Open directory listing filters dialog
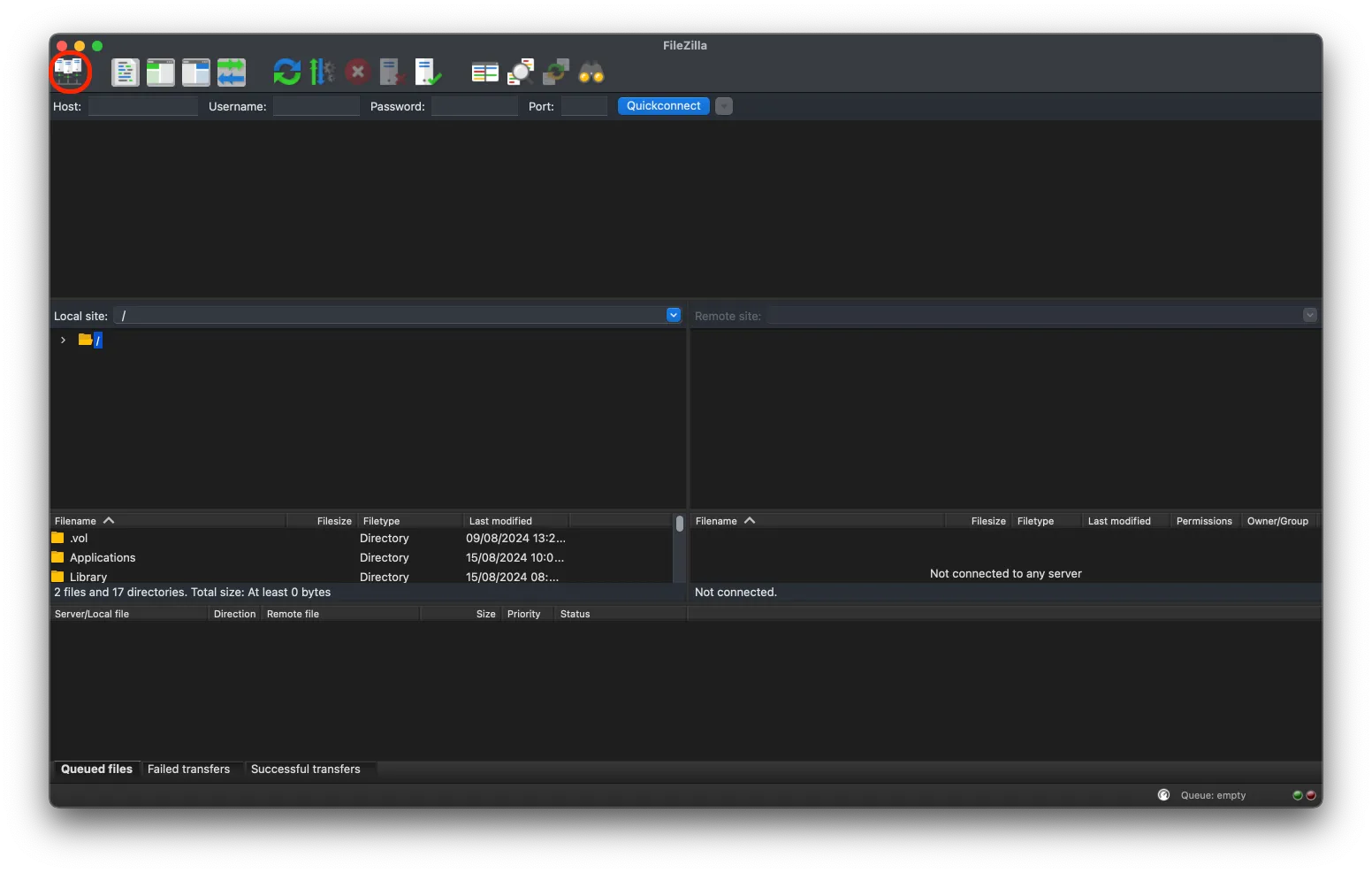The width and height of the screenshot is (1372, 873). click(485, 72)
